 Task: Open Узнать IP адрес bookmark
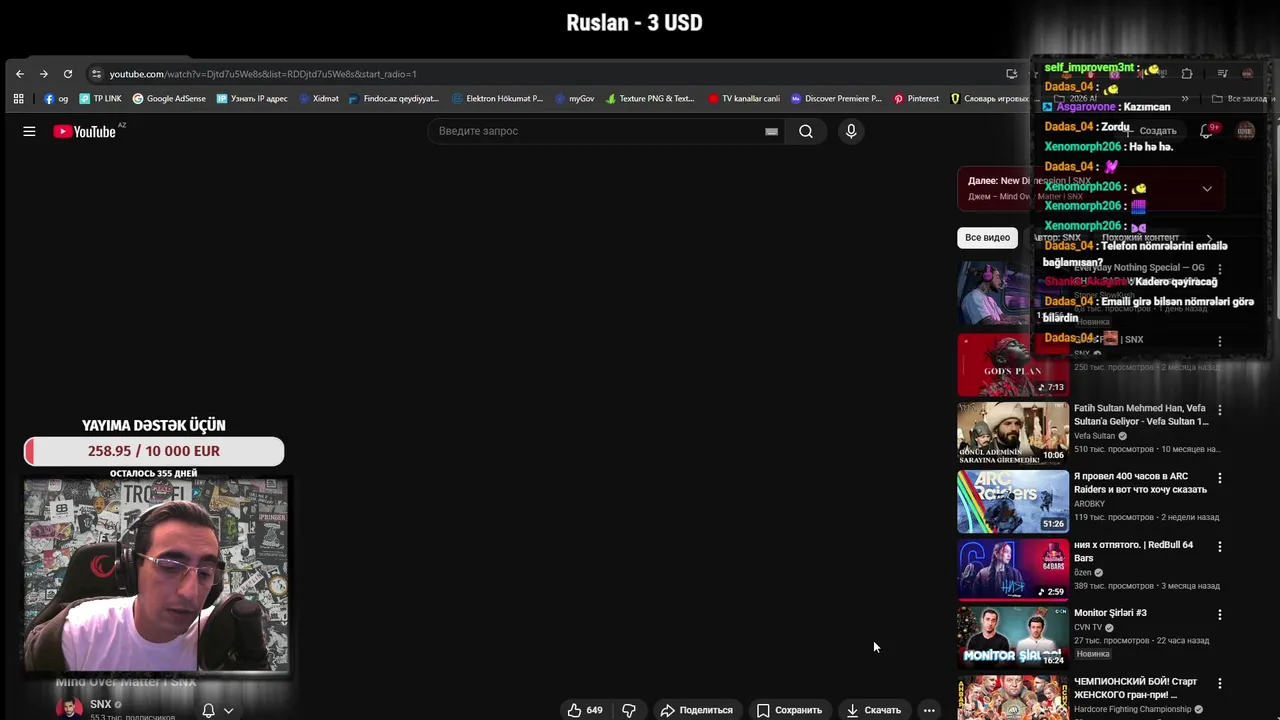tap(252, 99)
